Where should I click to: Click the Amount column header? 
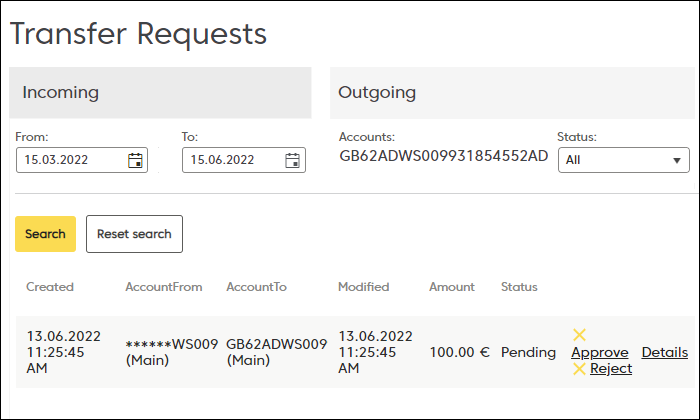(x=452, y=287)
